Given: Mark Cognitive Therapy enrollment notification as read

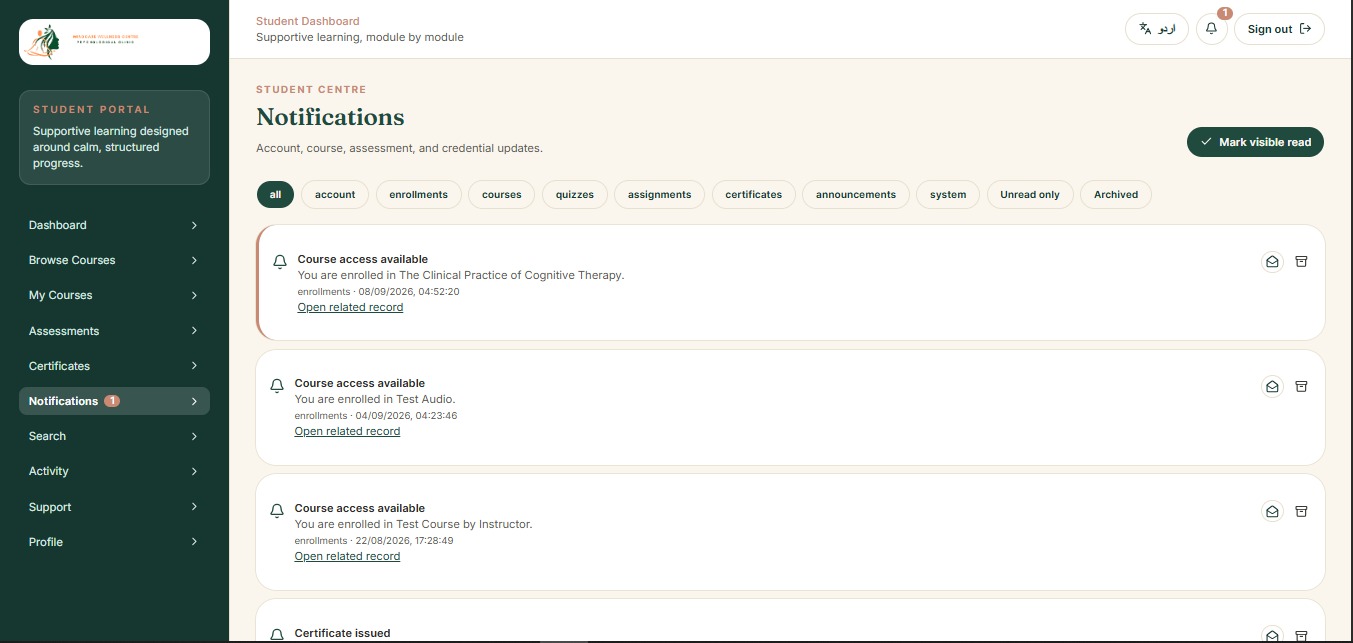Looking at the screenshot, I should 1272,261.
